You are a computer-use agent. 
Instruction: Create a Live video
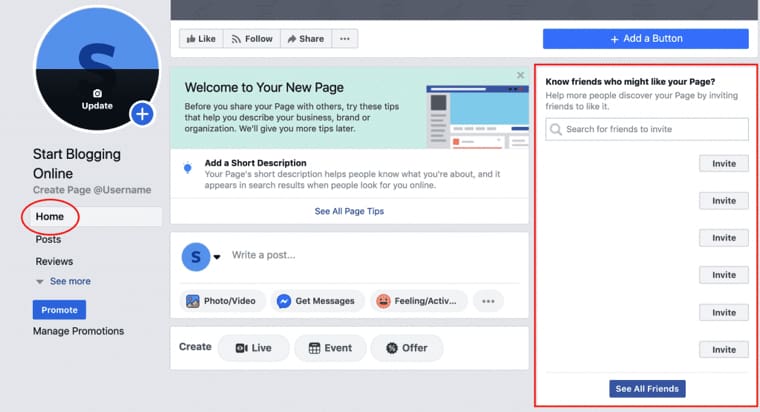(253, 348)
